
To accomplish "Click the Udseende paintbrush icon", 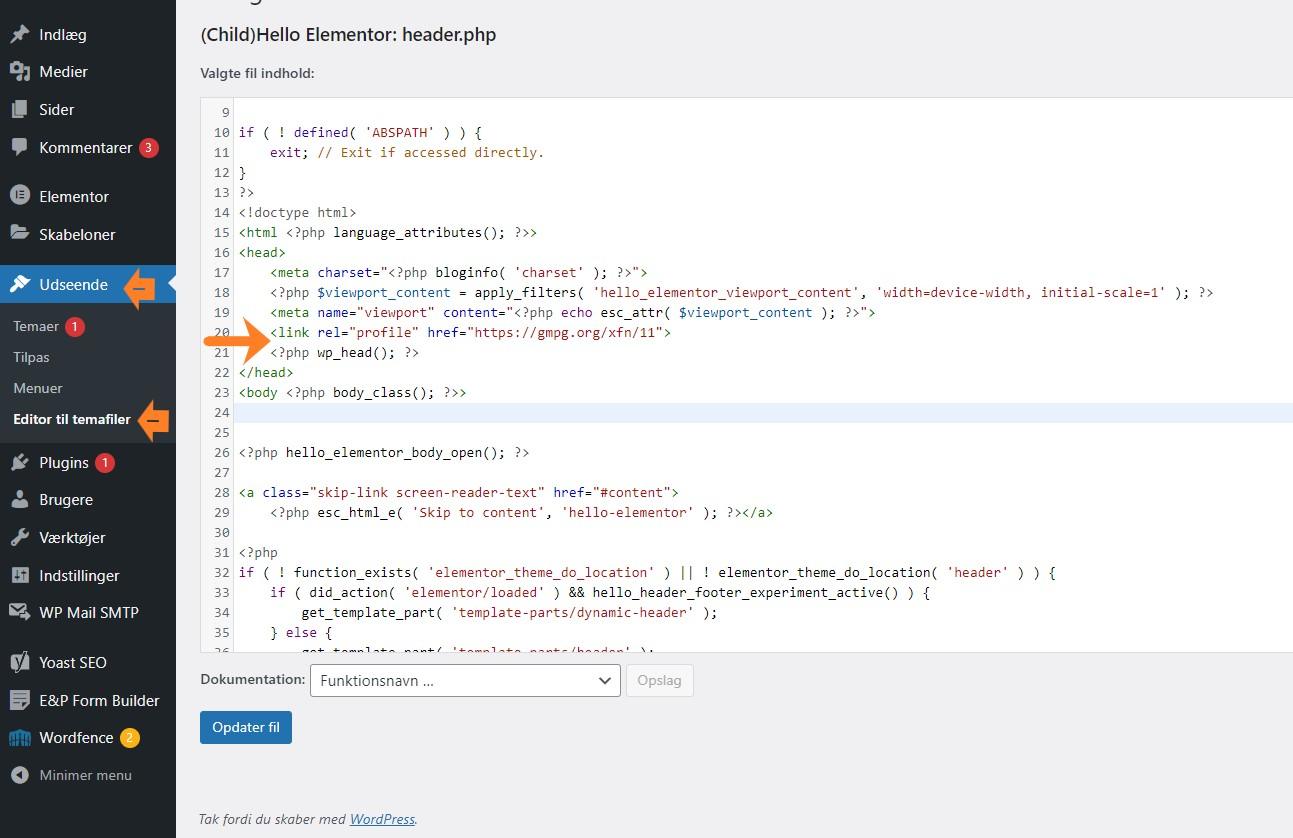I will 20,284.
